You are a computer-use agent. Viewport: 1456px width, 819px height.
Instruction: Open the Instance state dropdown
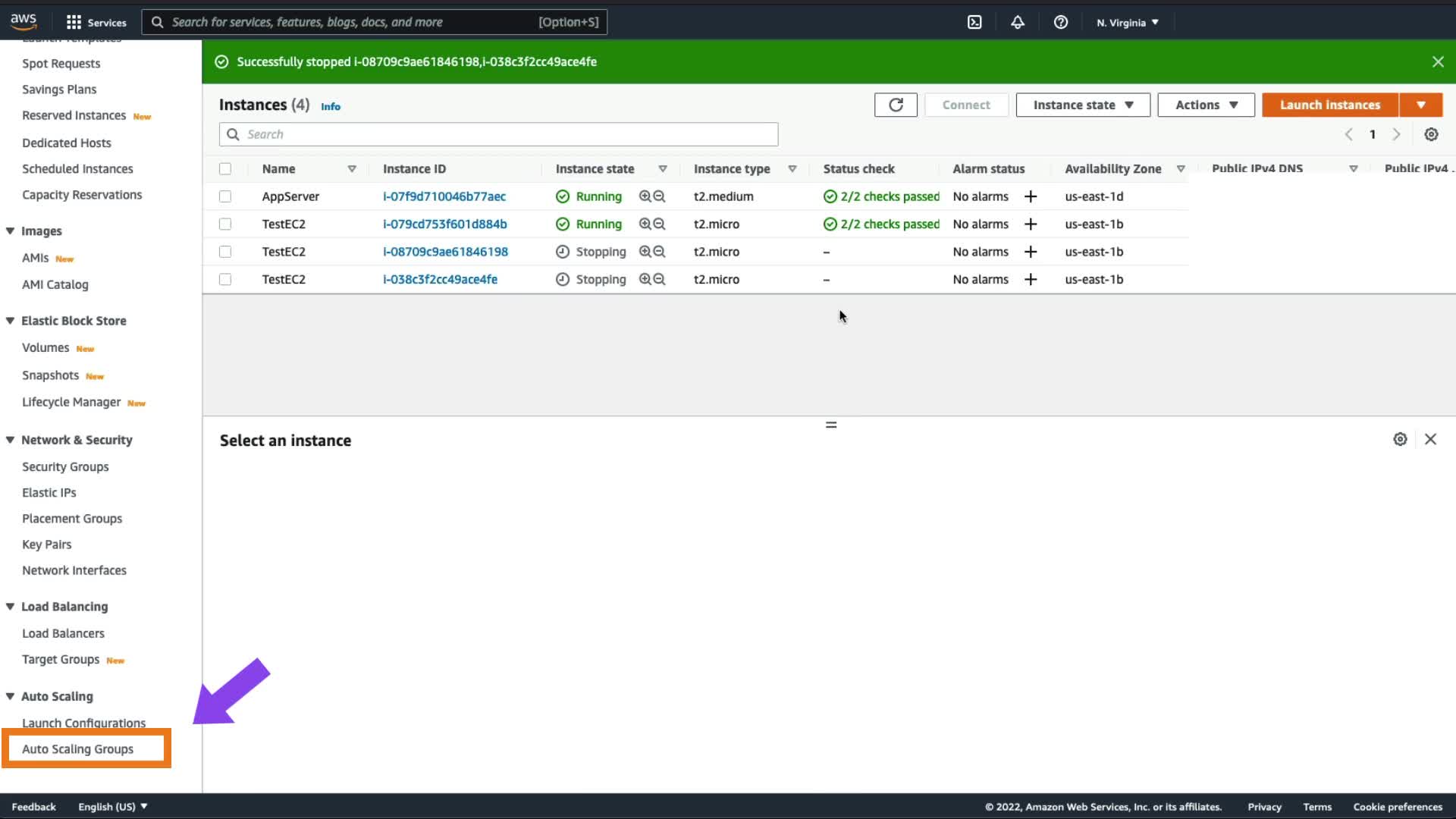[x=1083, y=105]
